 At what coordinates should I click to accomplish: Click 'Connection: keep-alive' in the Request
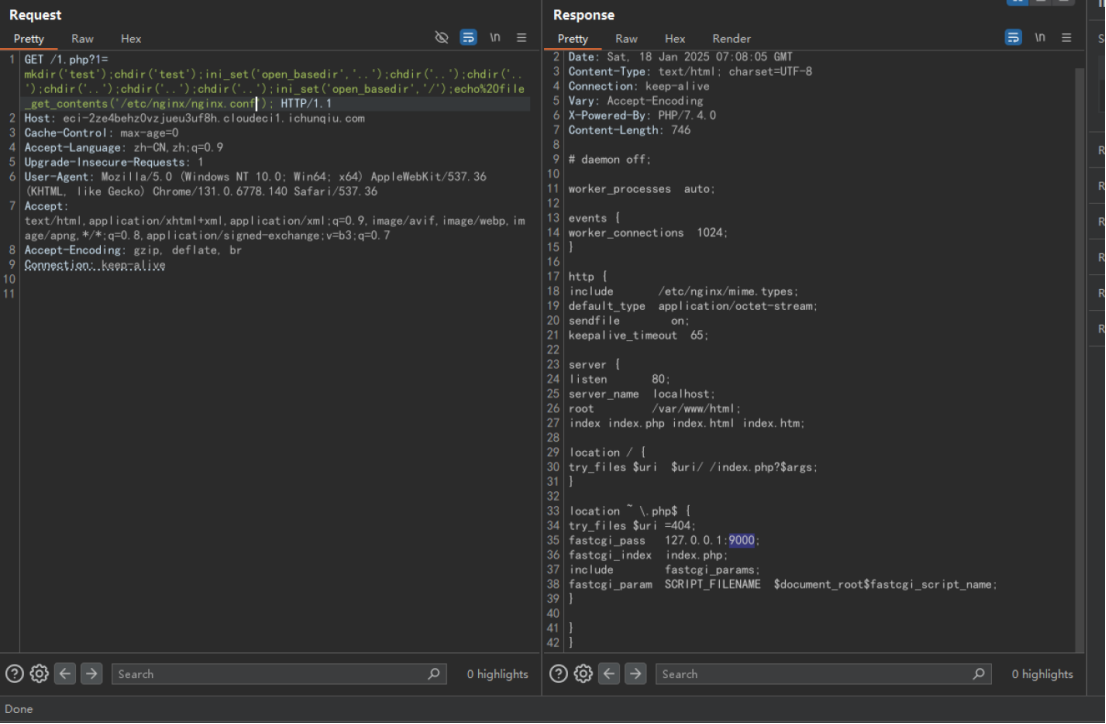pos(95,265)
